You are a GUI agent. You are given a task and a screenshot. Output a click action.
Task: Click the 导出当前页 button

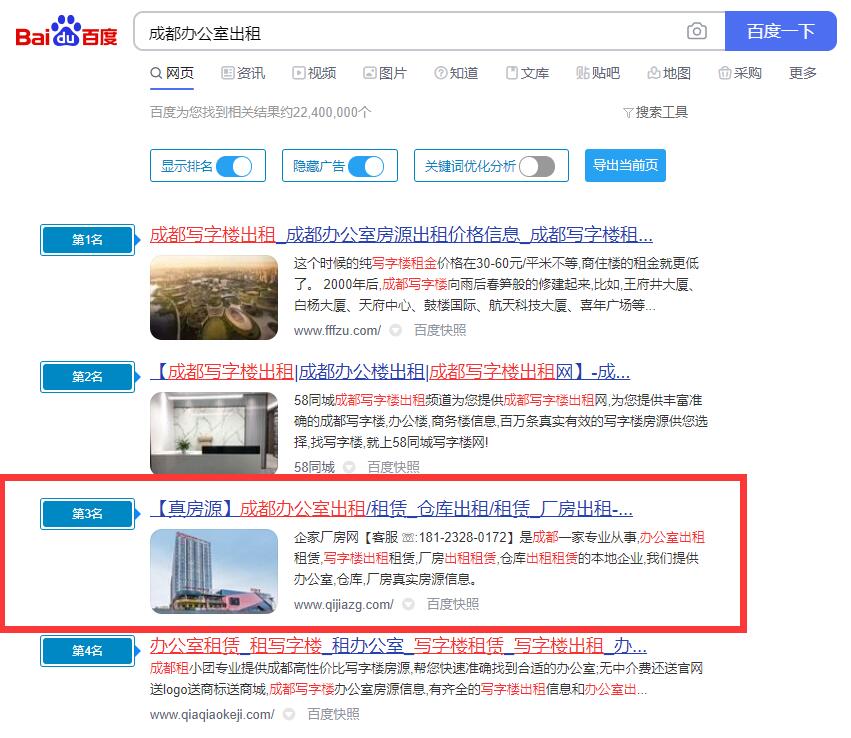[625, 166]
